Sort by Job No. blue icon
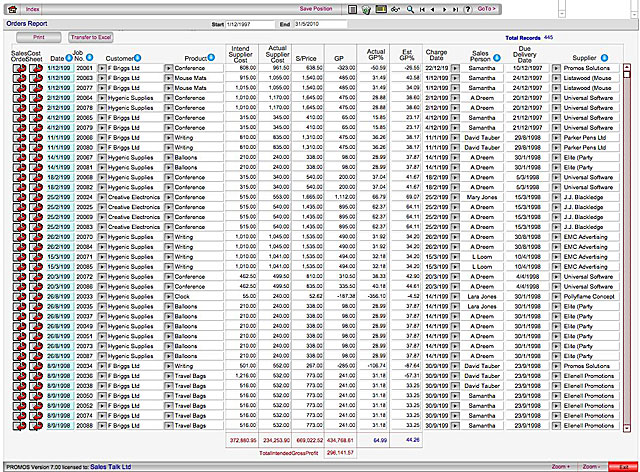 (89, 58)
